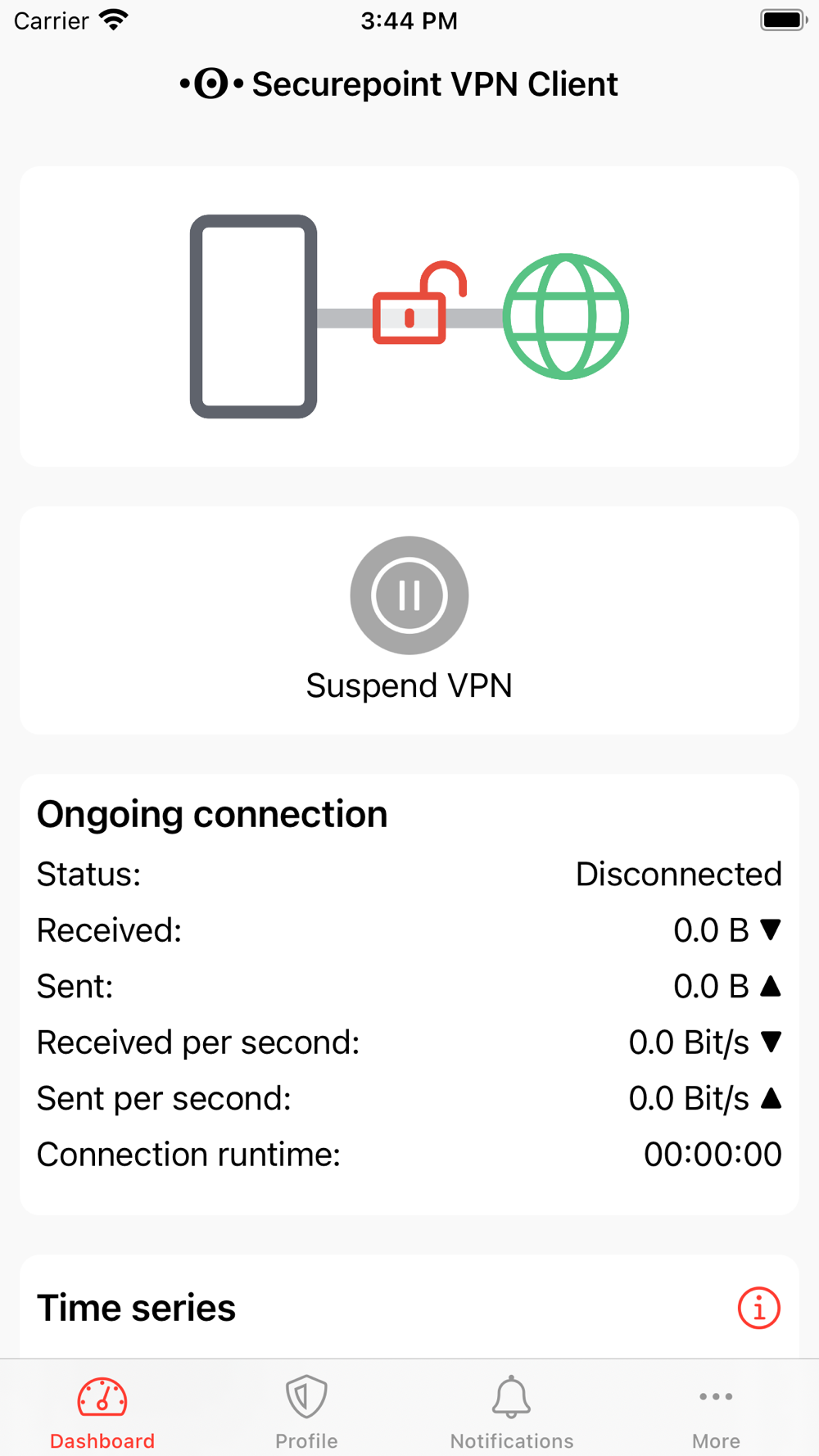
Task: Open the Time series info icon
Action: (x=758, y=1308)
